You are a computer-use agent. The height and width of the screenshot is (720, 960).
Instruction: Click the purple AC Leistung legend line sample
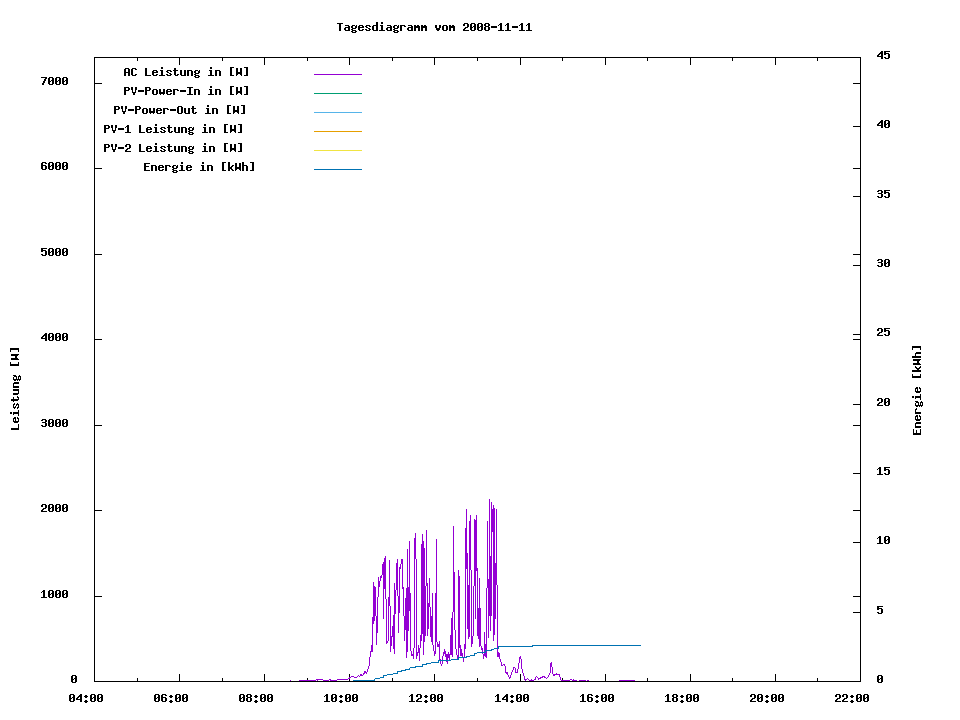pyautogui.click(x=337, y=74)
